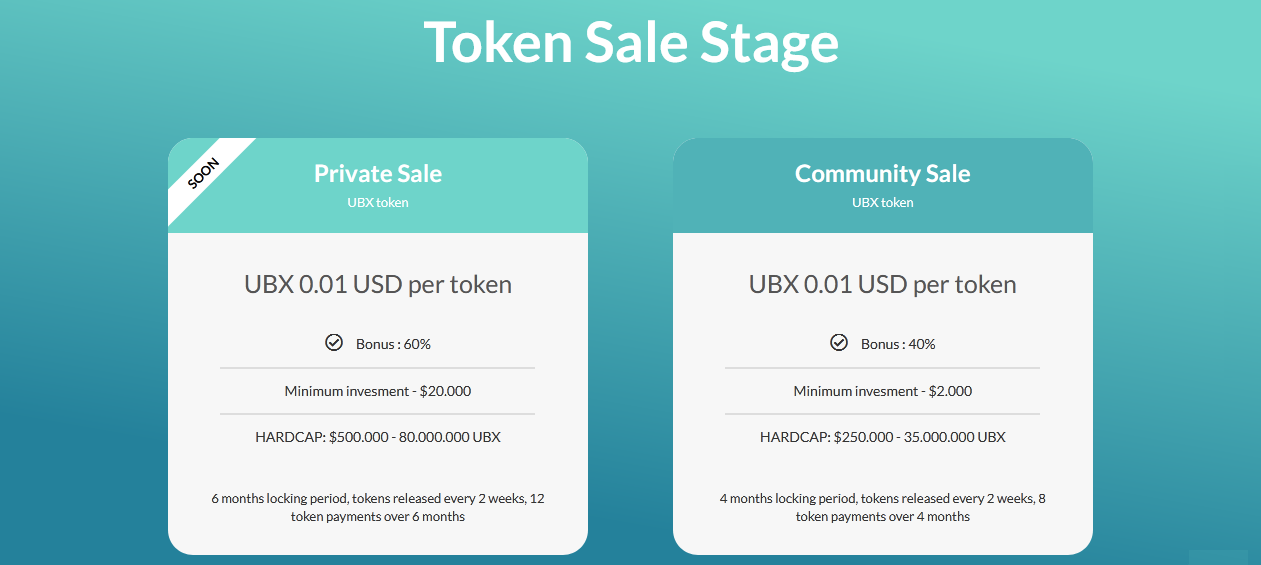
Task: Click UBX token subtitle under Community Sale
Action: [883, 202]
